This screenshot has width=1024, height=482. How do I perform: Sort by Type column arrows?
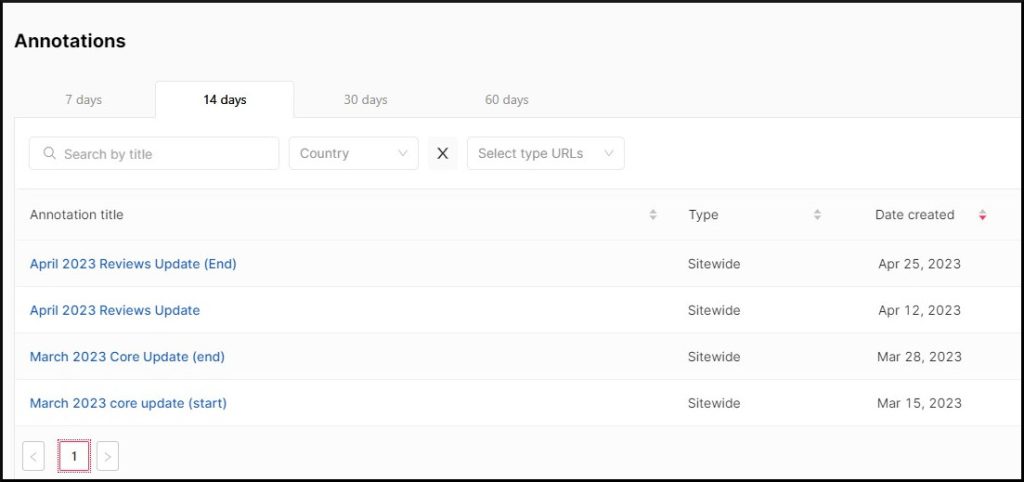pyautogui.click(x=817, y=215)
